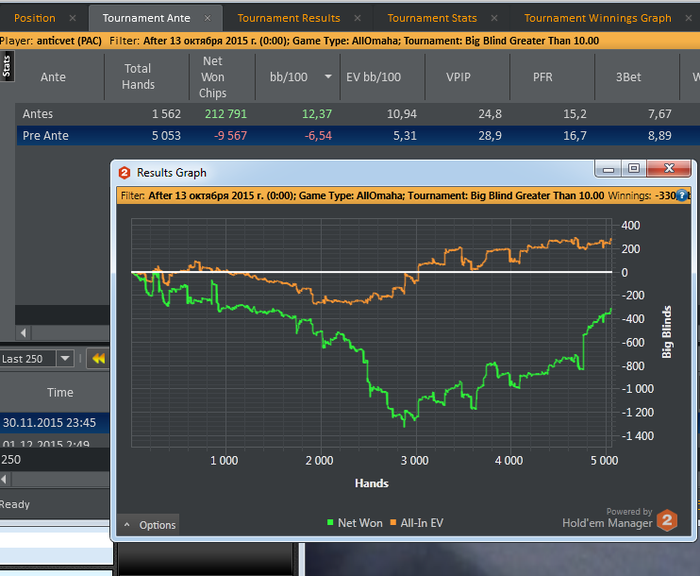This screenshot has width=700, height=576.
Task: Click Antes net won 212 791
Action: click(x=225, y=114)
